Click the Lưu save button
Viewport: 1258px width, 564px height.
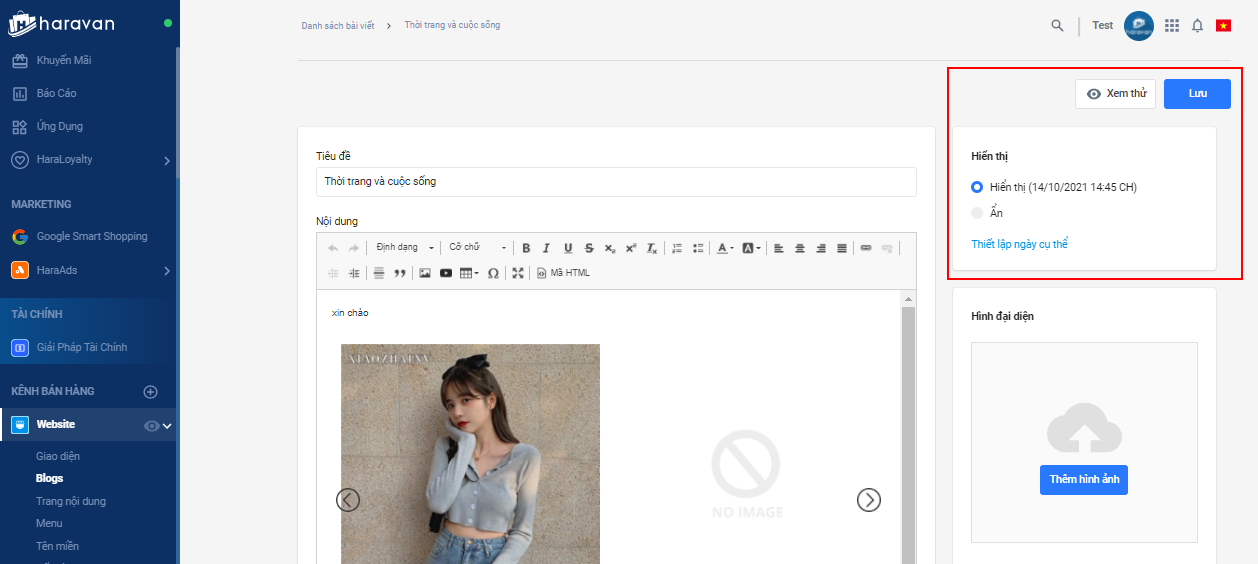pos(1197,94)
